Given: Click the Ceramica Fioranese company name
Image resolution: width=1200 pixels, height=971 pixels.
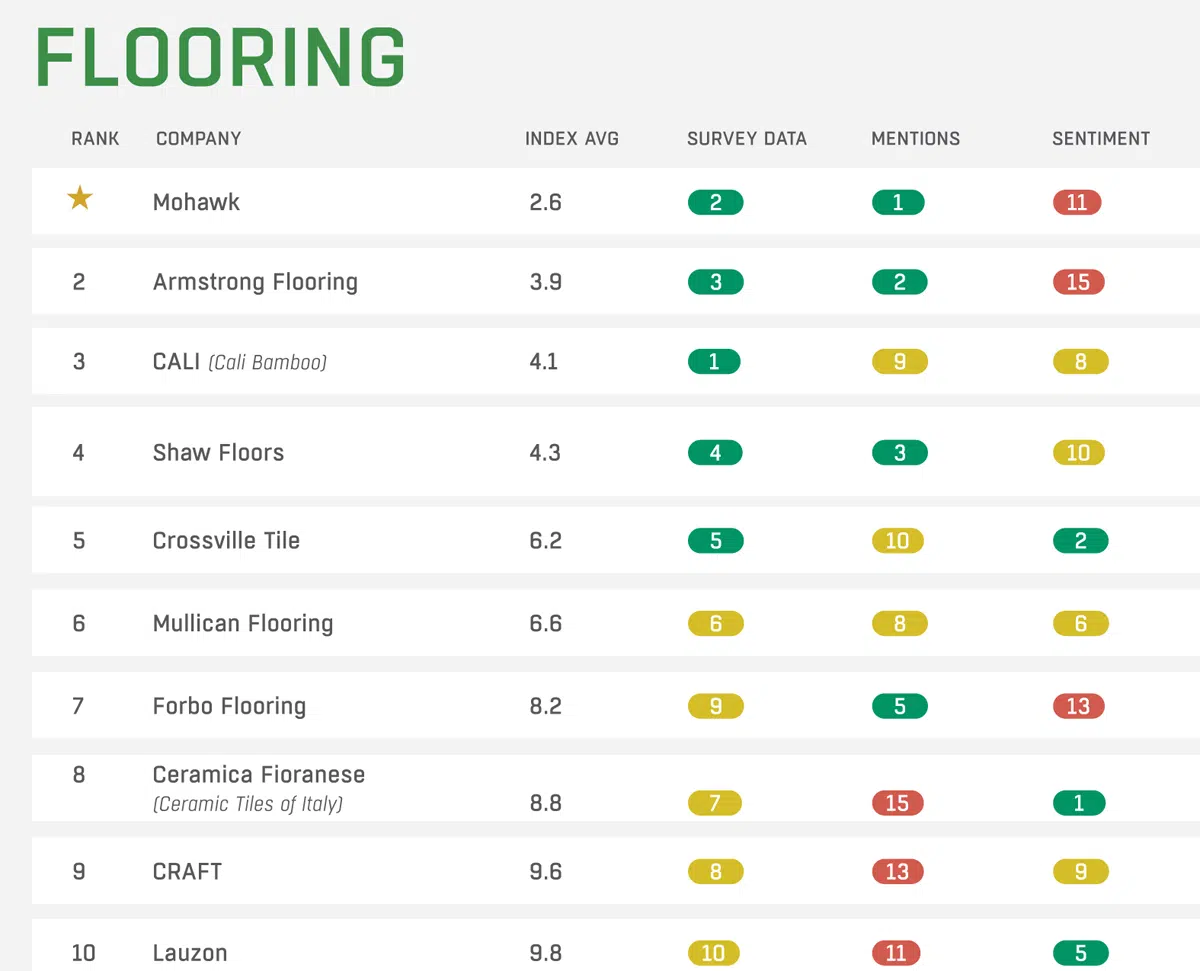Looking at the screenshot, I should 259,775.
